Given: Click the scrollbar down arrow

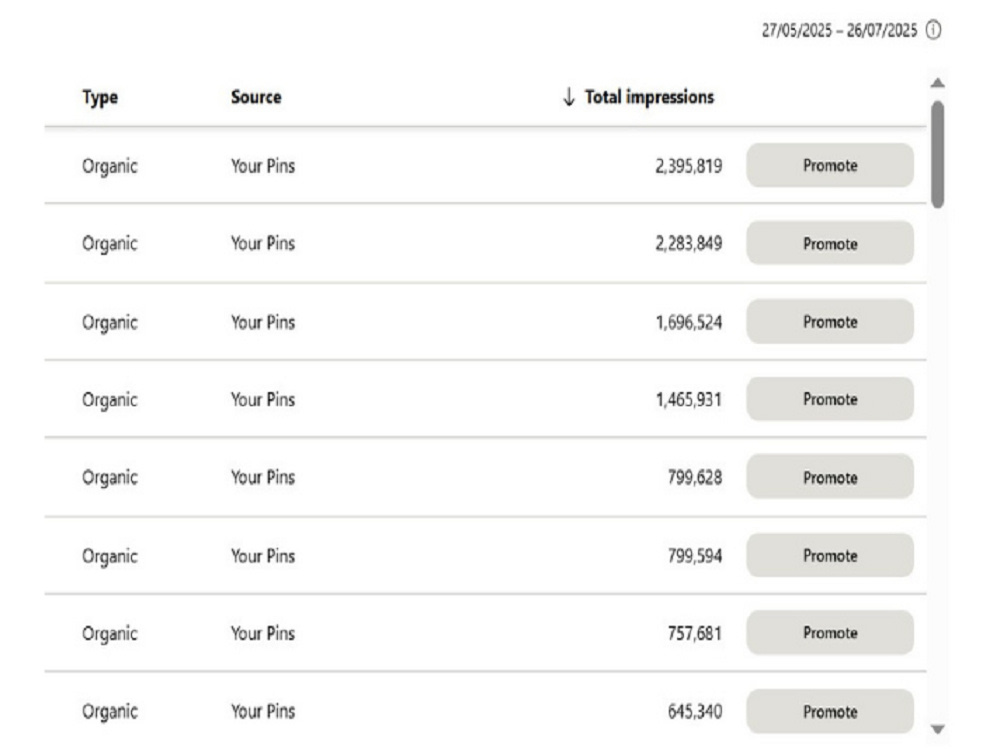Looking at the screenshot, I should point(938,729).
